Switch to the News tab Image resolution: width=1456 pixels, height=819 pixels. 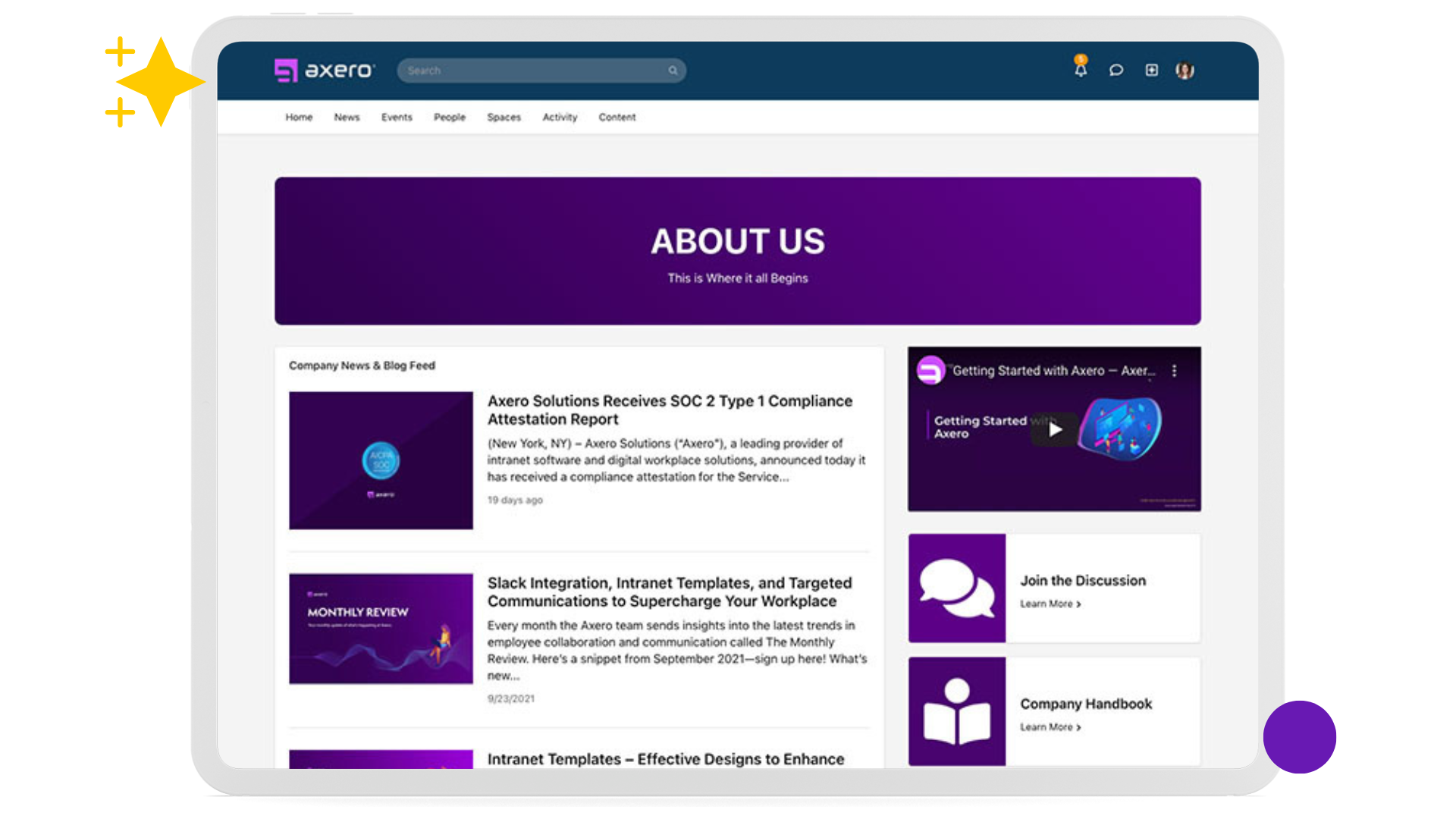347,117
